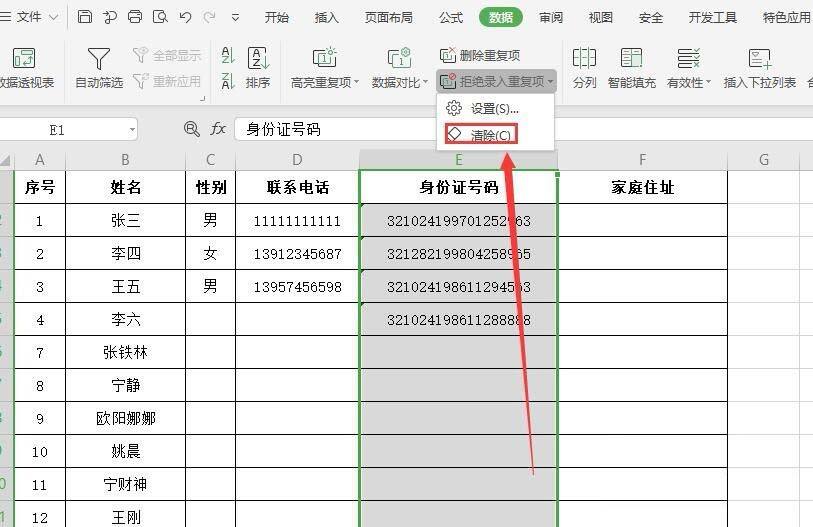813x527 pixels.
Task: Select column D header
Action: click(x=297, y=160)
